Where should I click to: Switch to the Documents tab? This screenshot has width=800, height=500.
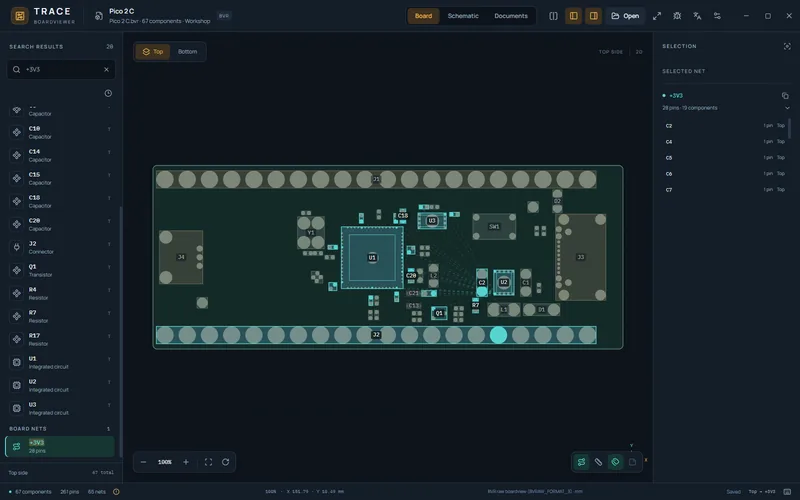tap(511, 16)
